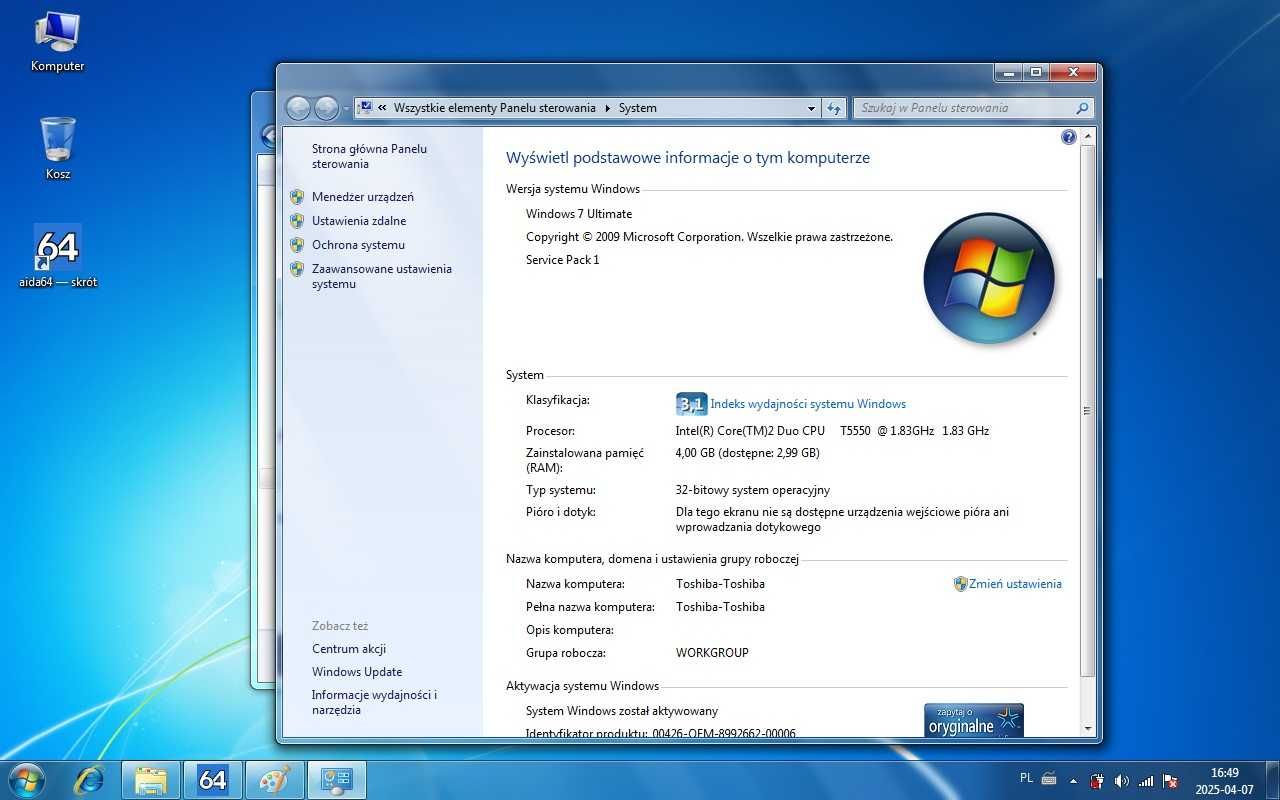Click the System breadcrumb segment
1280x800 pixels.
pos(638,108)
